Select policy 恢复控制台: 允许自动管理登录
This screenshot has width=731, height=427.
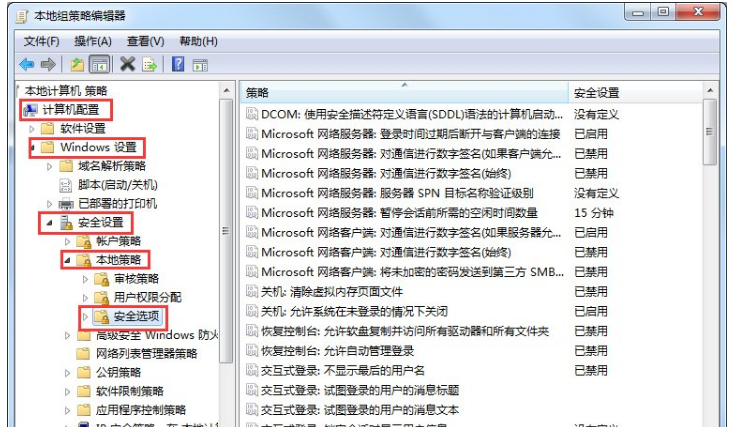(x=338, y=351)
